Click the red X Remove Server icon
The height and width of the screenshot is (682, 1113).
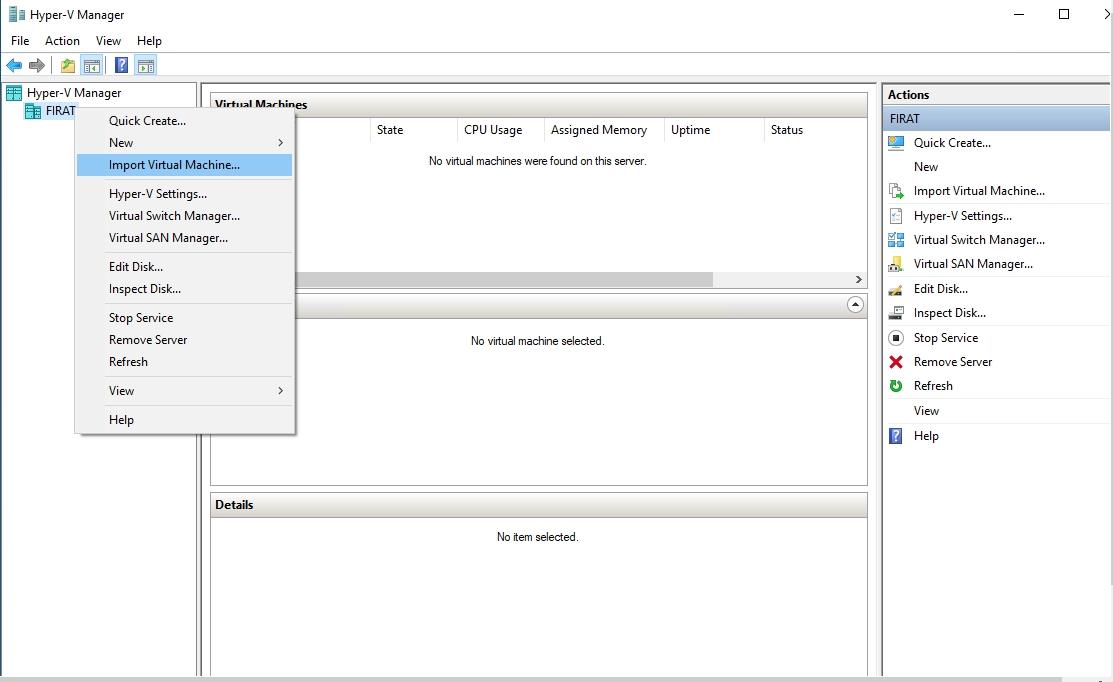(896, 362)
